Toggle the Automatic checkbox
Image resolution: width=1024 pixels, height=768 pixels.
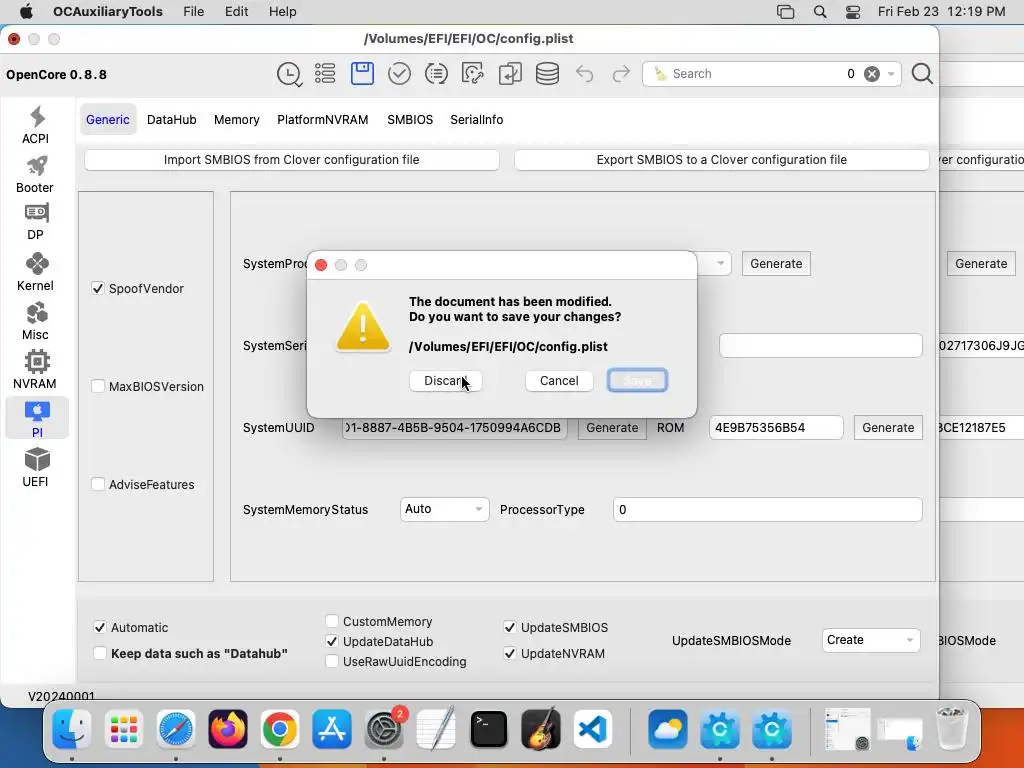(x=100, y=627)
